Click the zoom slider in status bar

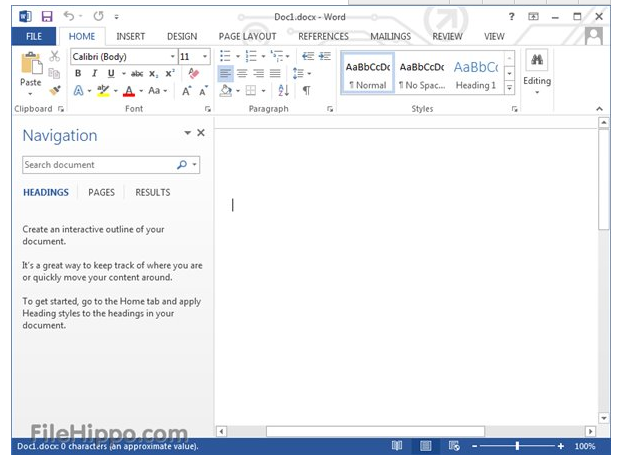[517, 446]
